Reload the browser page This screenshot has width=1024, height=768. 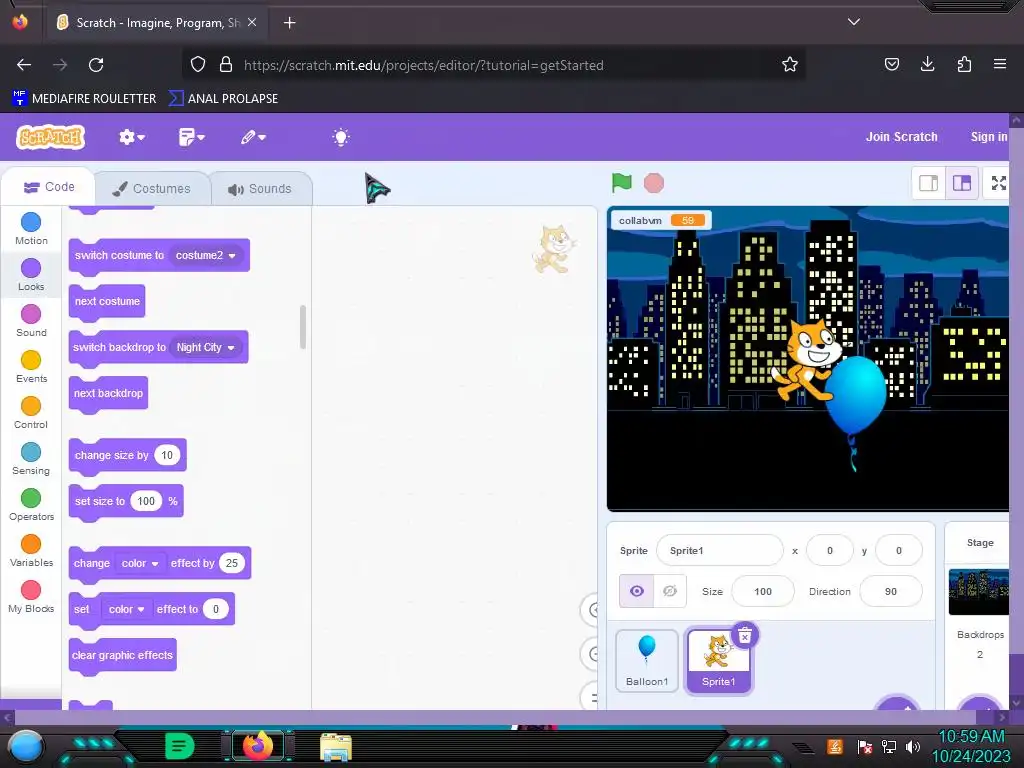click(x=96, y=65)
